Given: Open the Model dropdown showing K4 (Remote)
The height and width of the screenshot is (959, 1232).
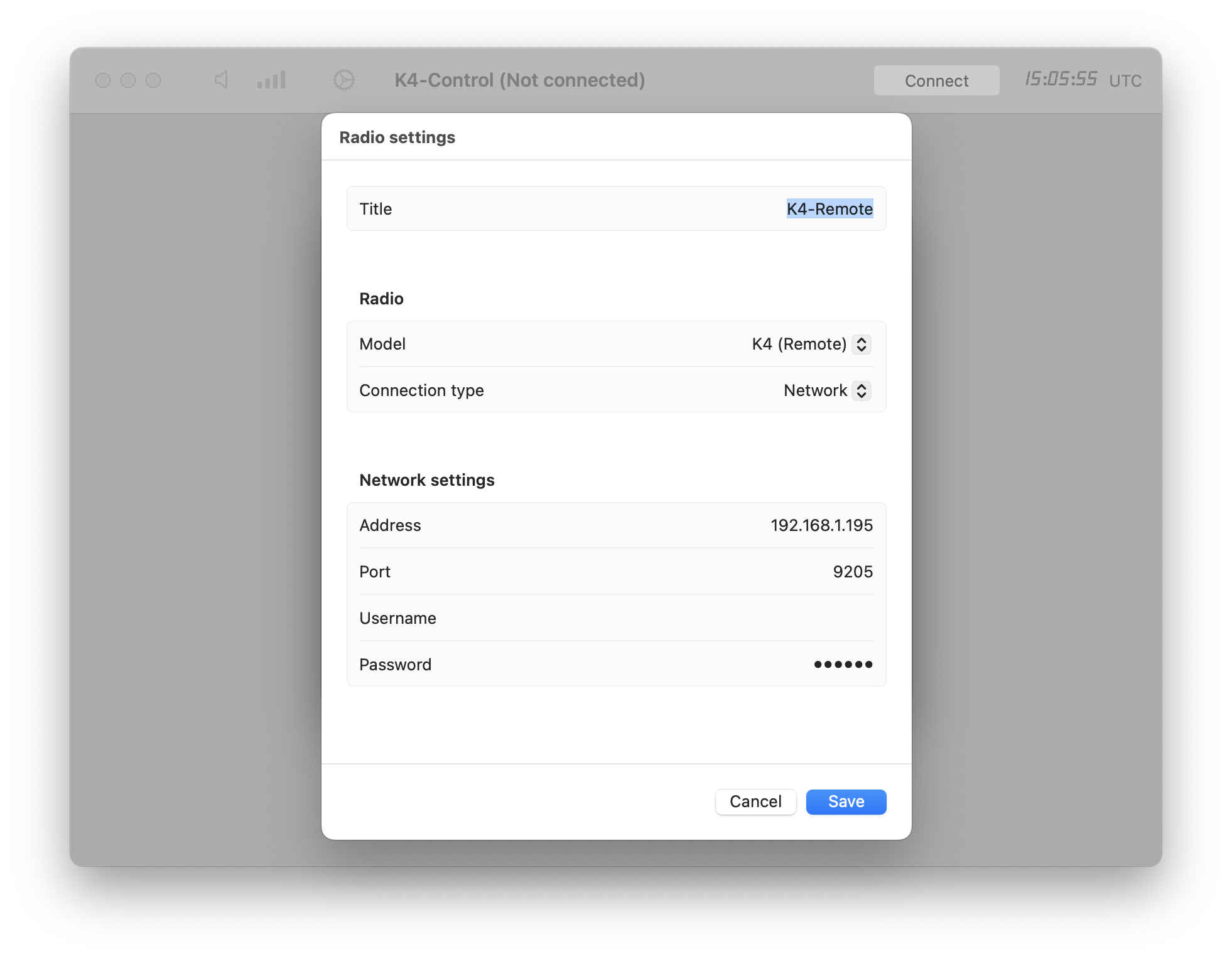Looking at the screenshot, I should pyautogui.click(x=811, y=344).
